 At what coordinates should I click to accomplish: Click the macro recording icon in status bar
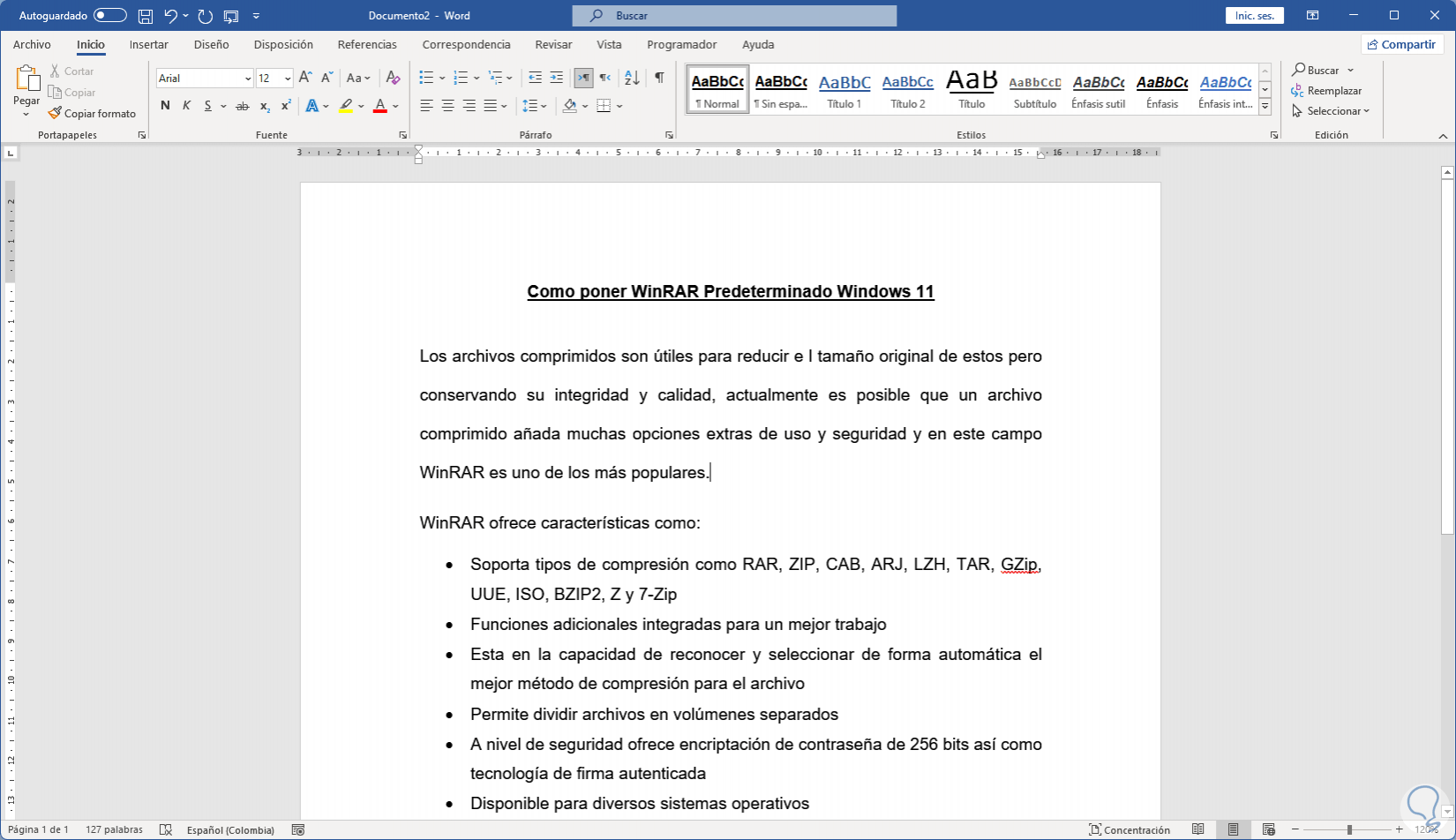[298, 829]
